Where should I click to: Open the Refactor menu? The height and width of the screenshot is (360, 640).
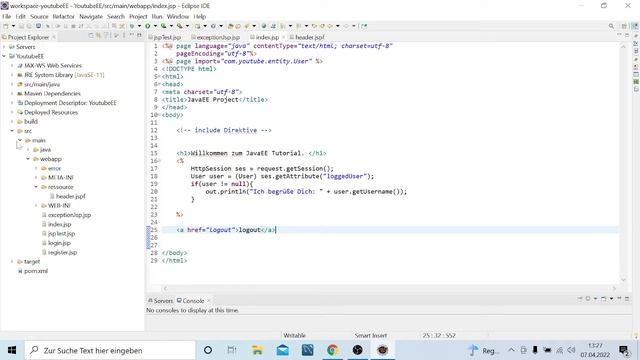64,17
